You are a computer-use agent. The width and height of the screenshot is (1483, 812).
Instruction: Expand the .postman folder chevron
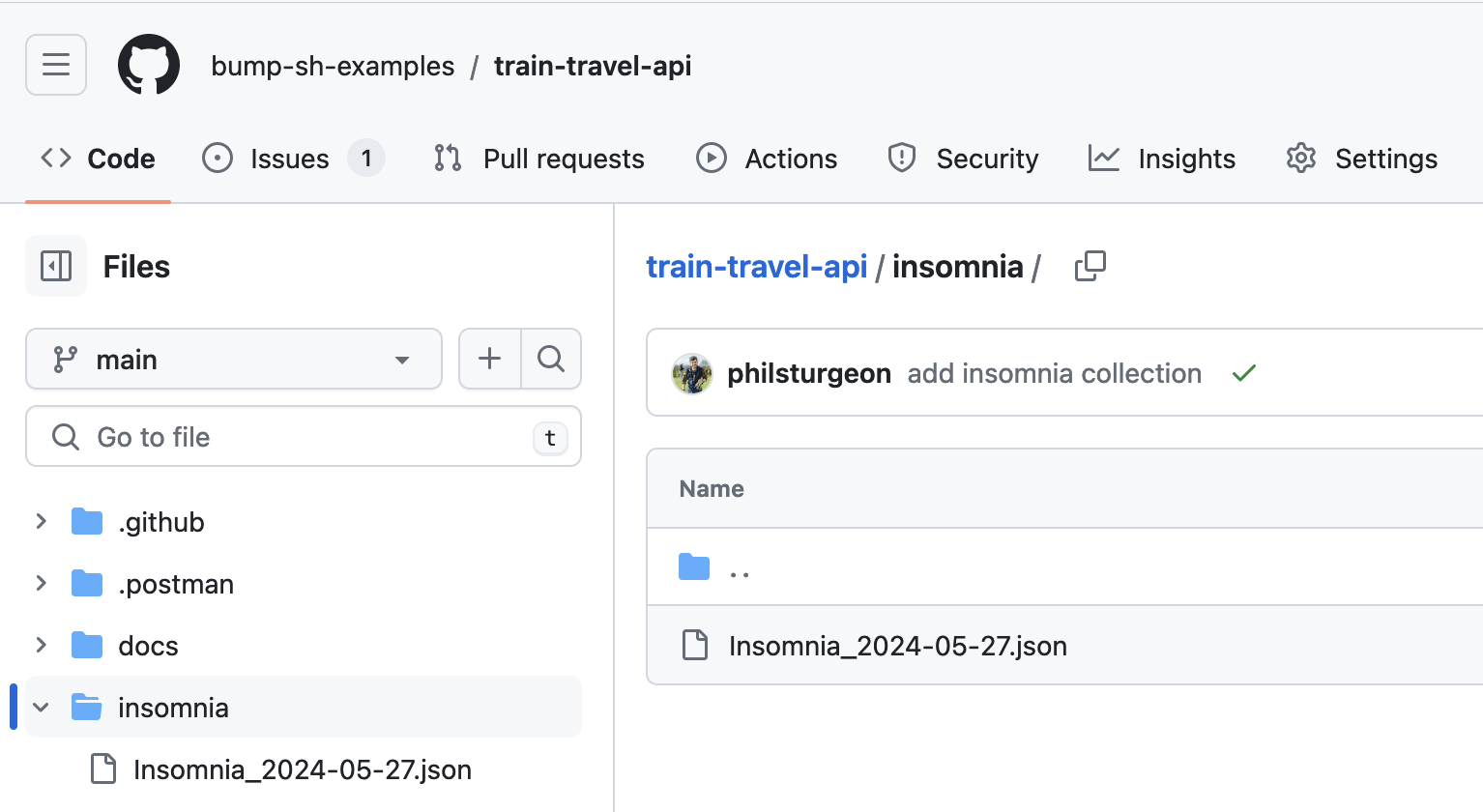41,584
